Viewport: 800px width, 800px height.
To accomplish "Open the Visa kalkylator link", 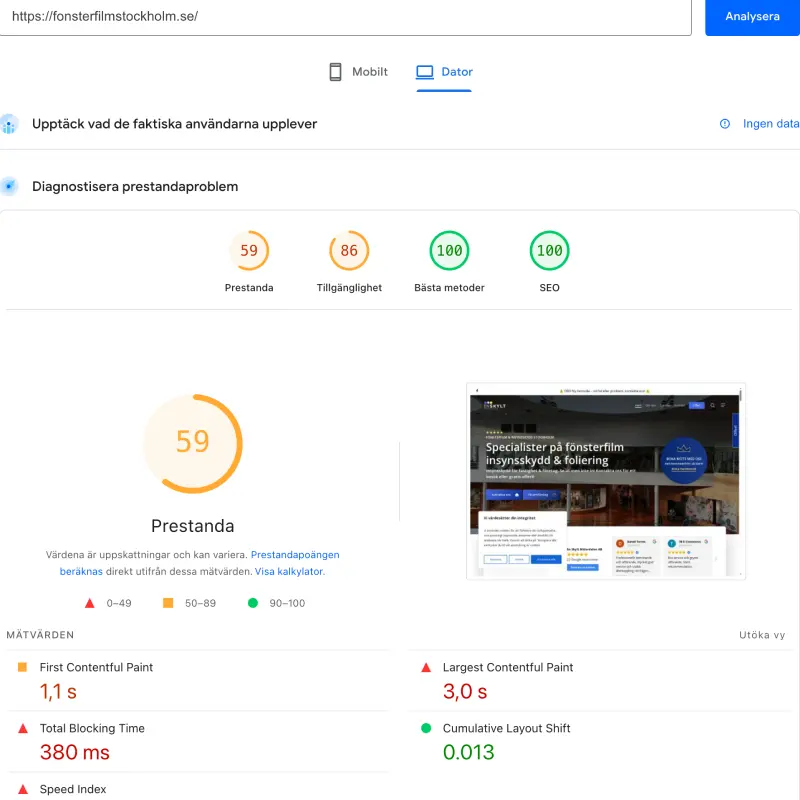I will coord(289,572).
